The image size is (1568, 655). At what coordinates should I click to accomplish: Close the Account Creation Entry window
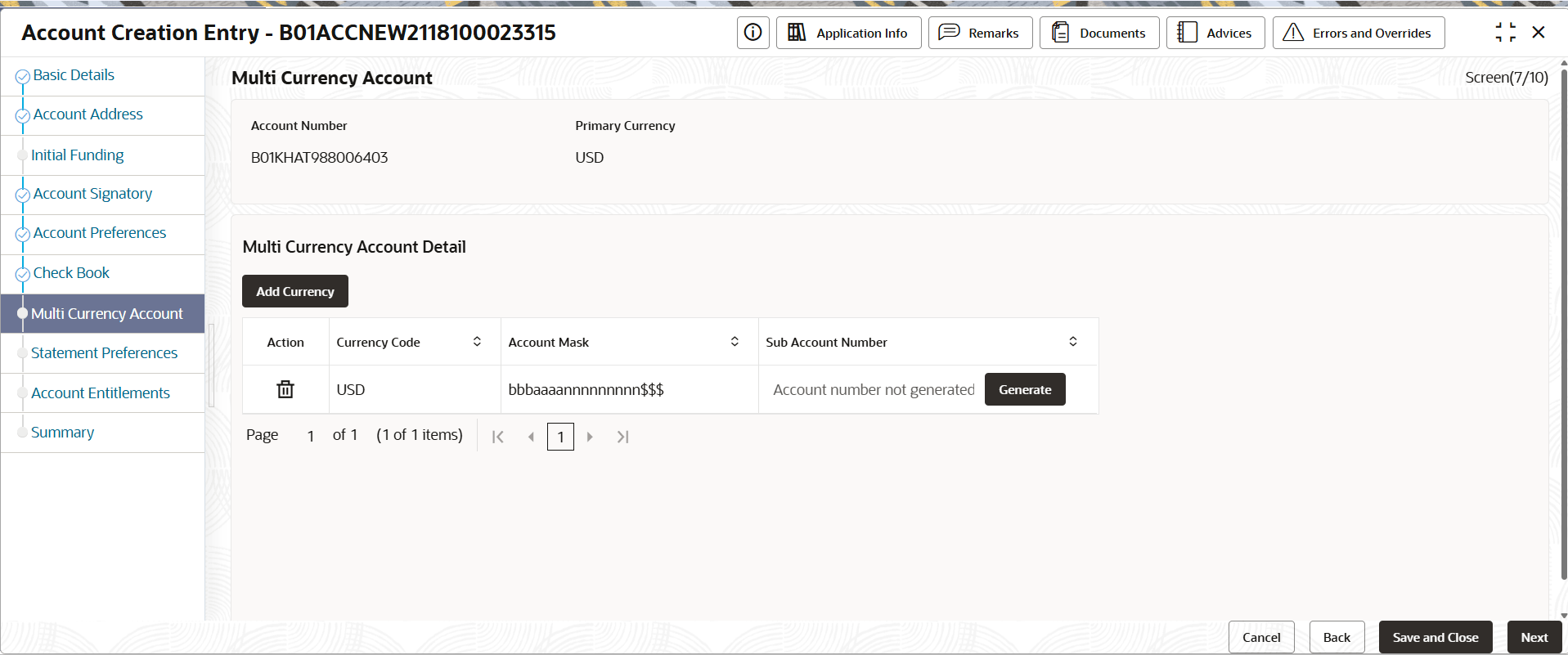tap(1539, 33)
